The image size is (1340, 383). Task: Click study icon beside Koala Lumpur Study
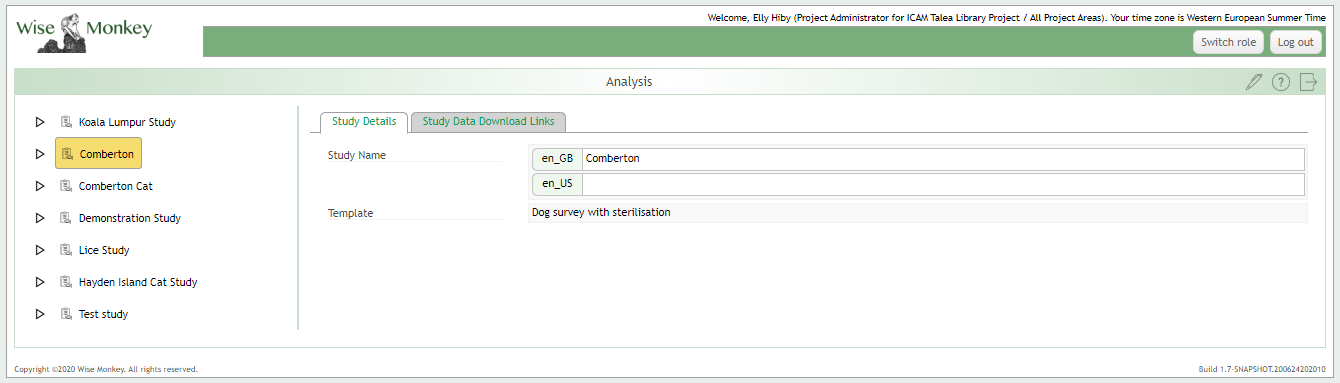(x=66, y=122)
